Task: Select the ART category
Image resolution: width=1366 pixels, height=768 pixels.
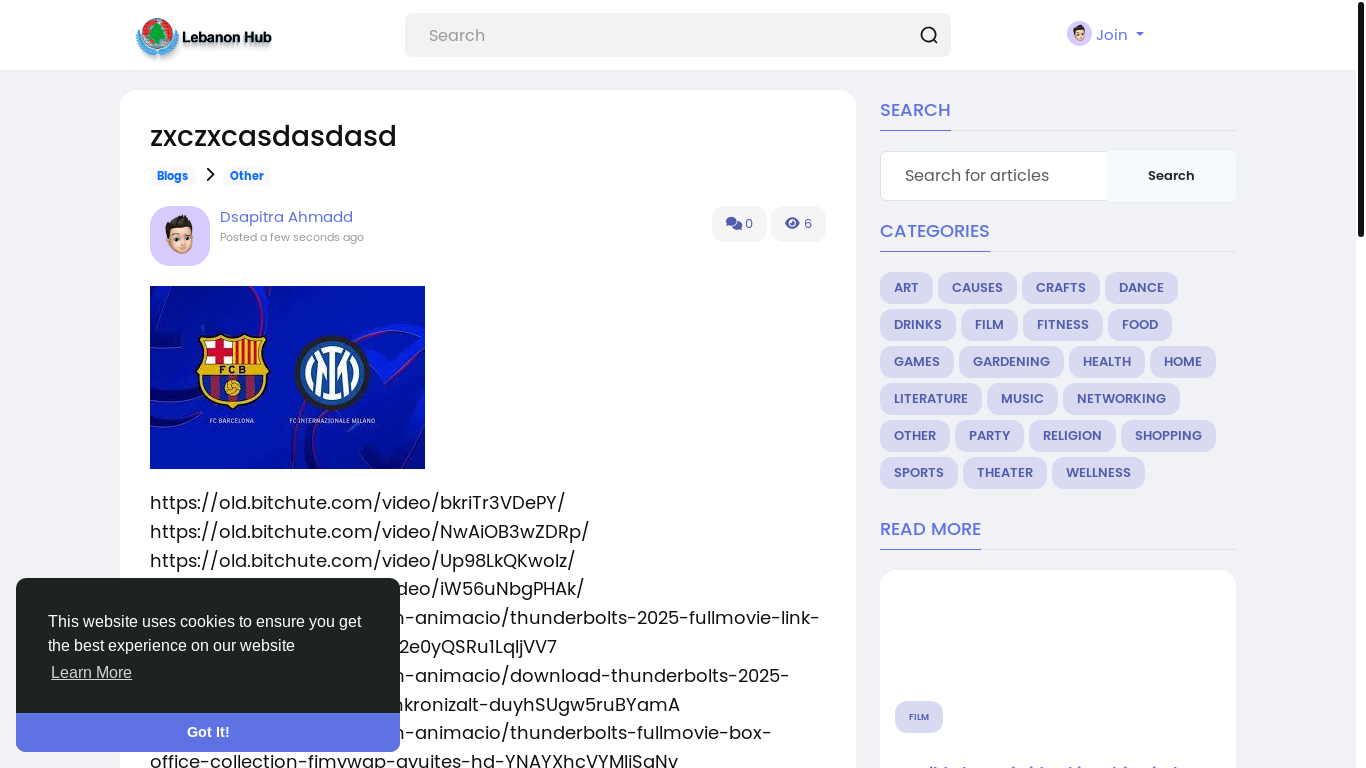Action: pos(906,288)
